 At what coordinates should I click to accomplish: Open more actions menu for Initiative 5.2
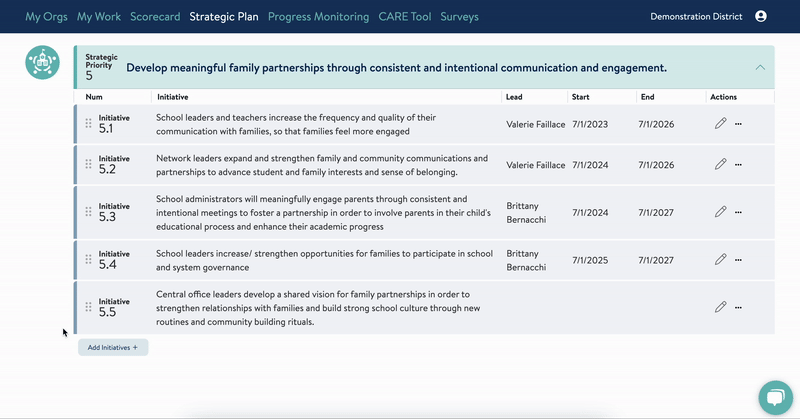coord(739,165)
